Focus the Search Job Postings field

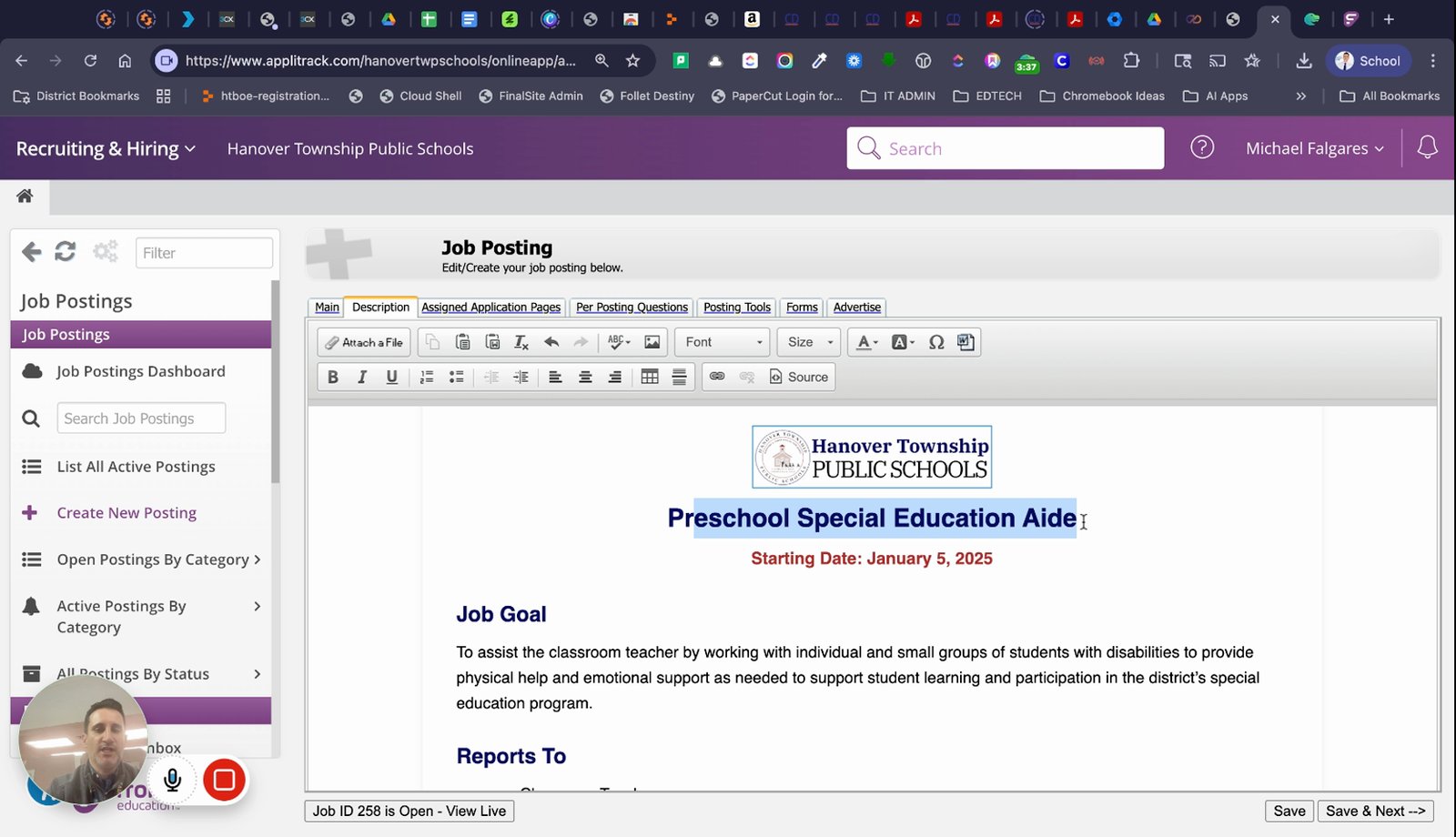pos(141,418)
